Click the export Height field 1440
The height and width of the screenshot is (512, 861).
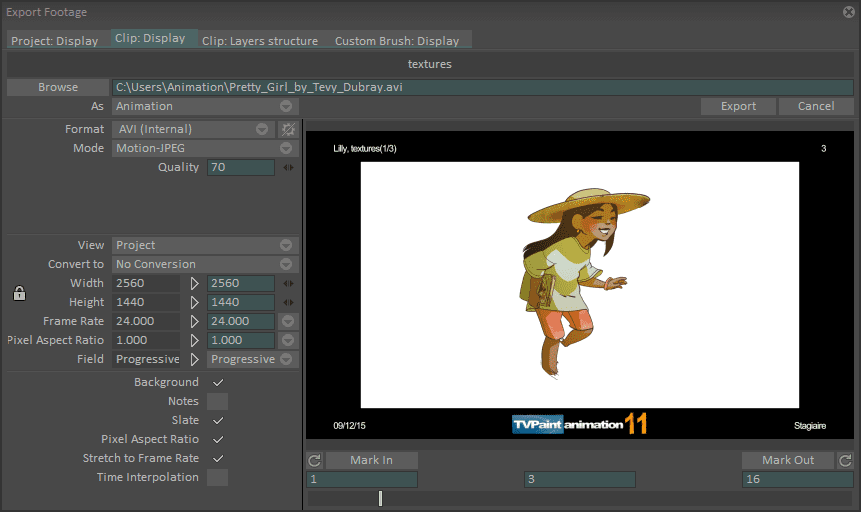pos(241,302)
